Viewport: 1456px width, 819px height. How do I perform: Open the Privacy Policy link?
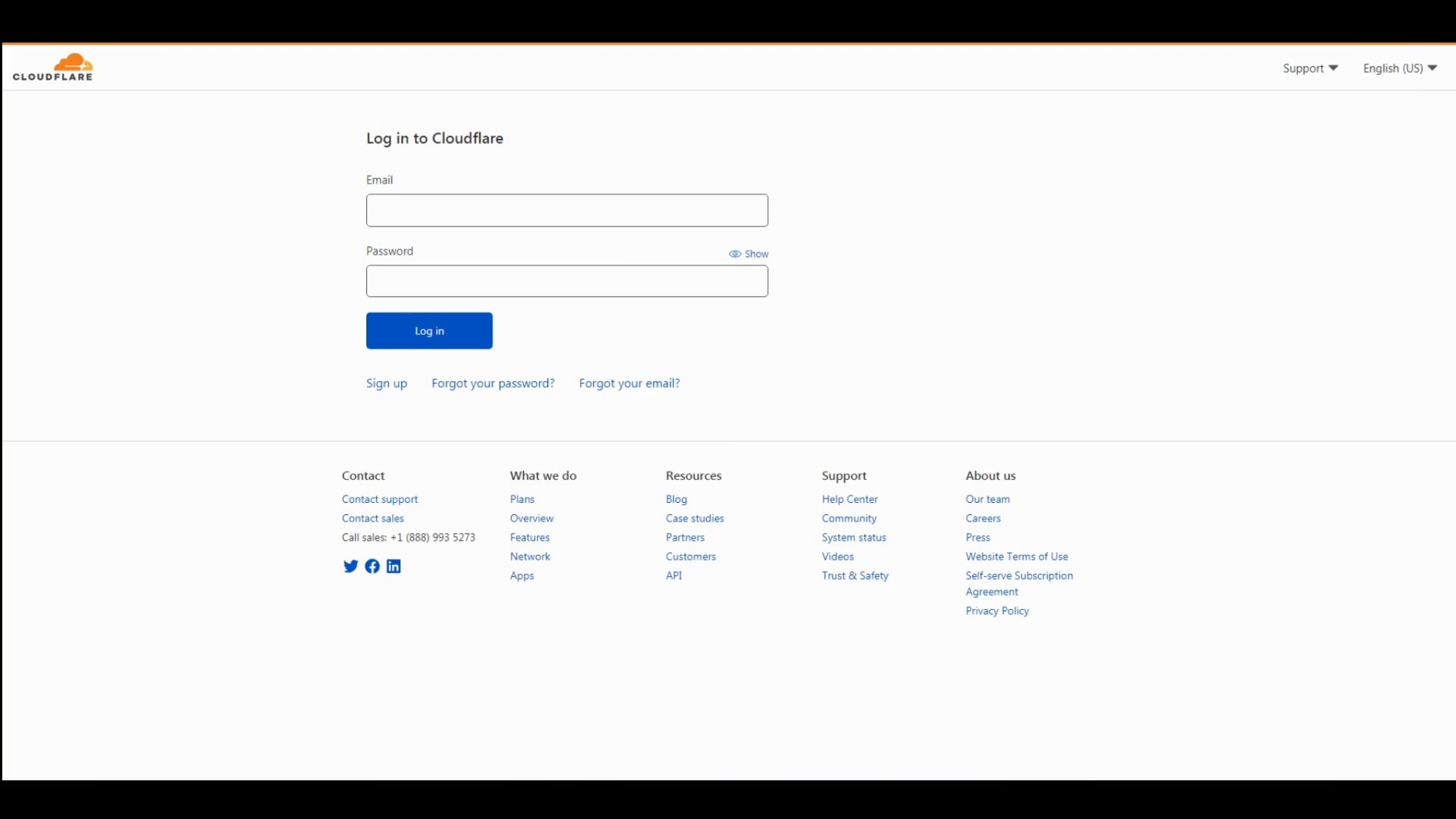997,611
